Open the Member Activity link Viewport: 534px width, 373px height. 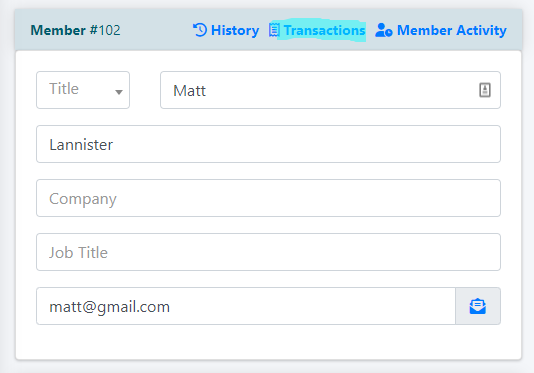441,30
